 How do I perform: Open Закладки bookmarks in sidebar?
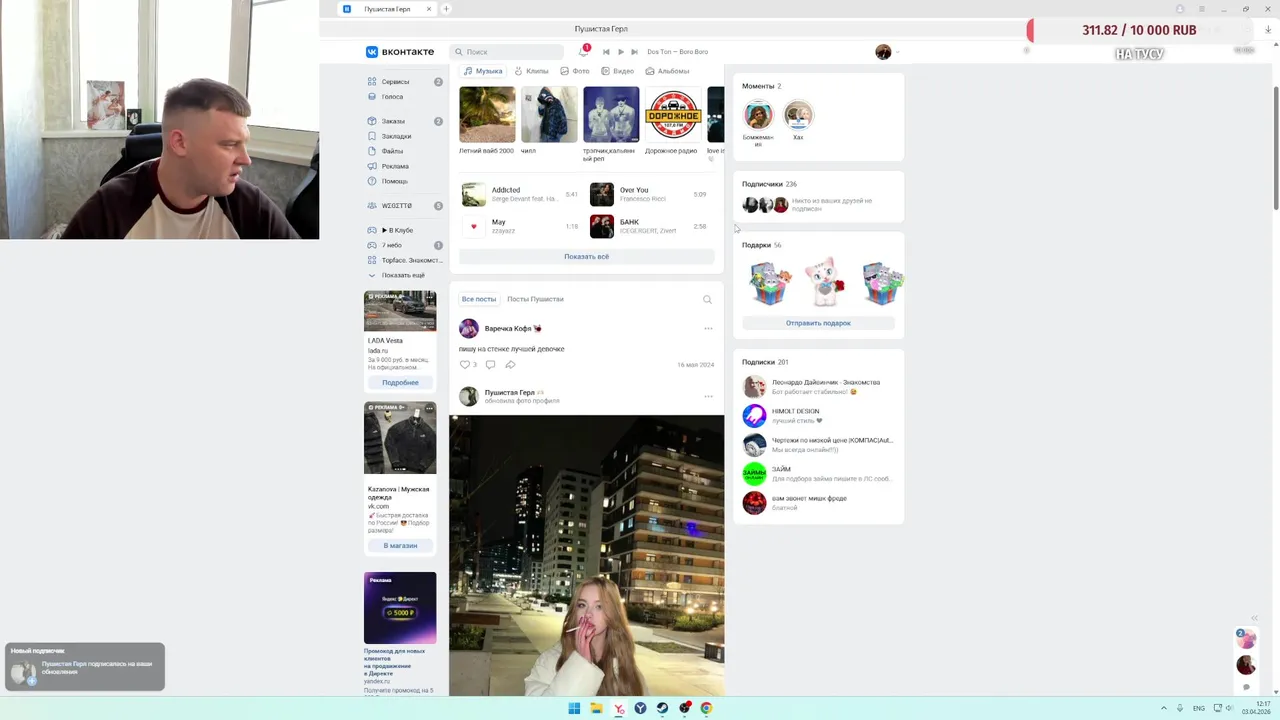point(404,136)
